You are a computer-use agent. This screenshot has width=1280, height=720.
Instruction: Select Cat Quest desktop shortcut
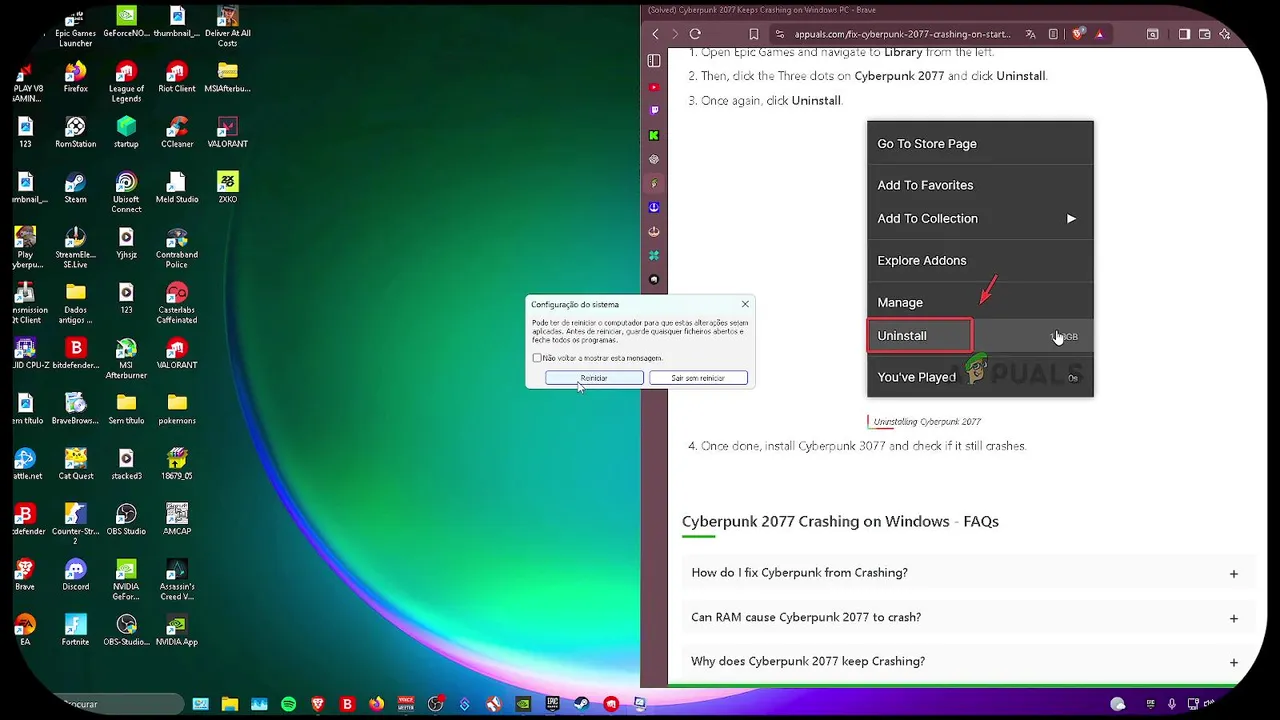(75, 465)
